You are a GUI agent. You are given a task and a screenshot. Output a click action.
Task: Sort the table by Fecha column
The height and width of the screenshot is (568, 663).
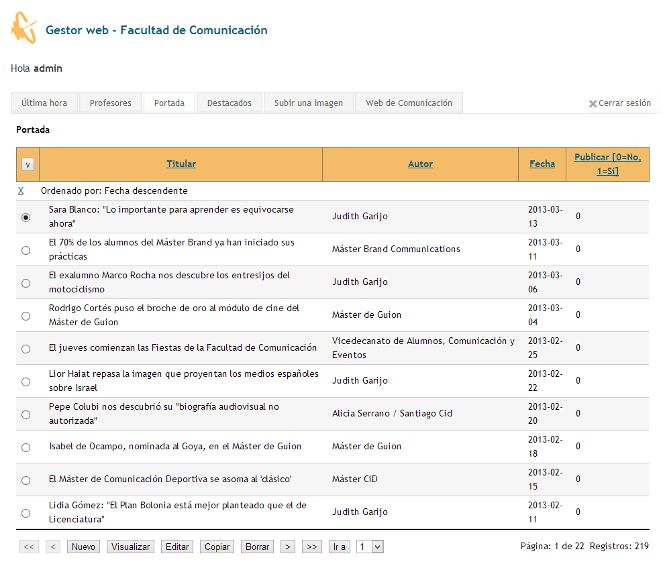pyautogui.click(x=542, y=164)
